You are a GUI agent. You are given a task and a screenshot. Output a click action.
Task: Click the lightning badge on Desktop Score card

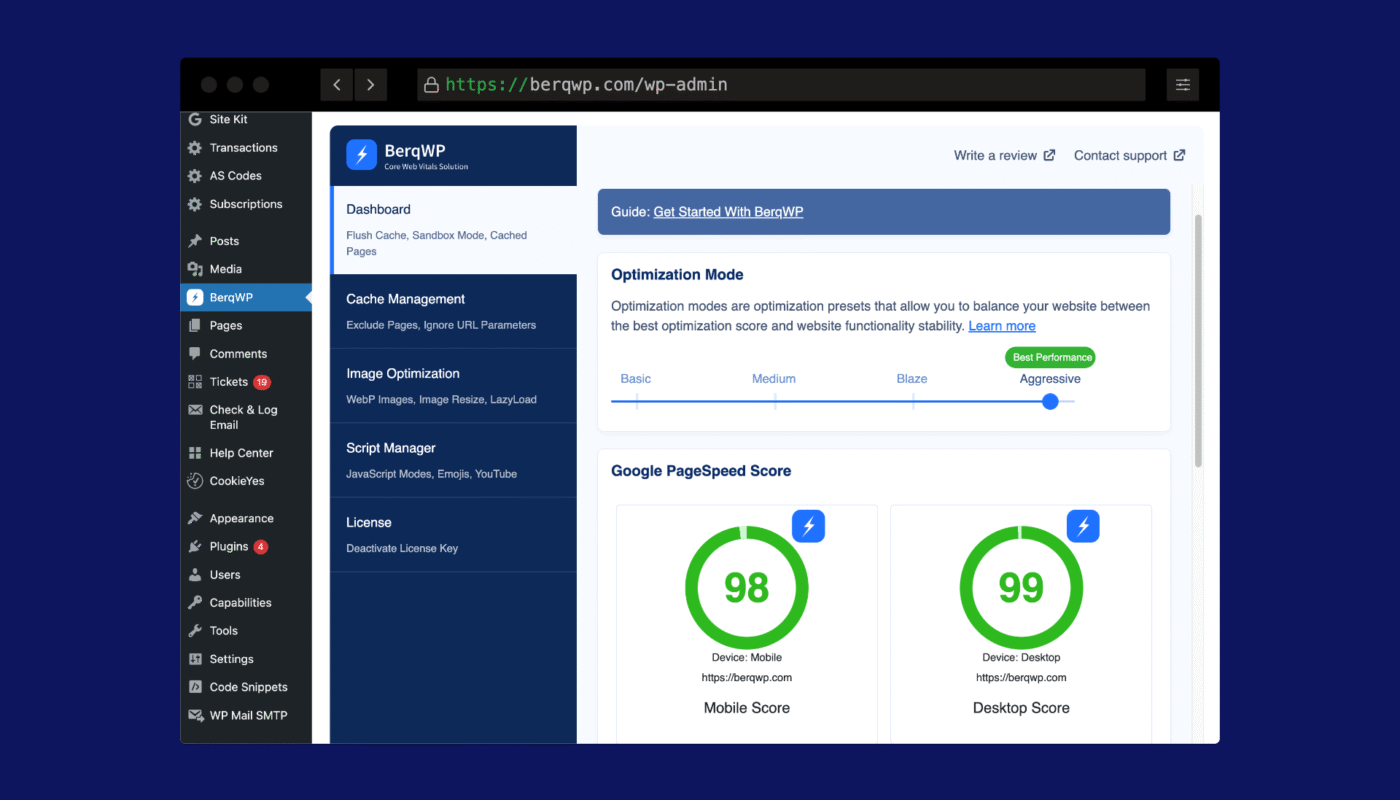pos(1082,526)
